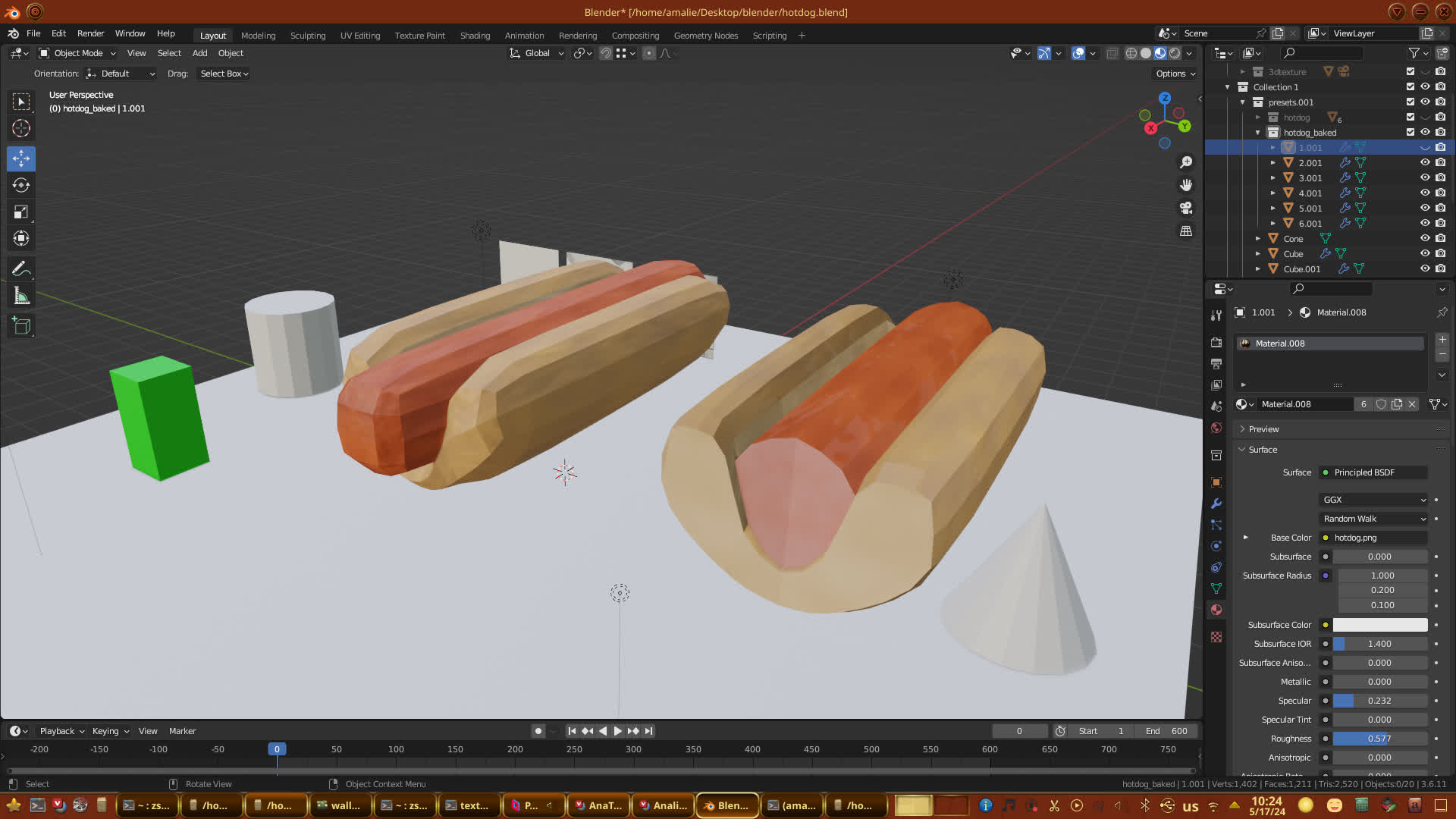Open the Object Mode dropdown

[77, 53]
